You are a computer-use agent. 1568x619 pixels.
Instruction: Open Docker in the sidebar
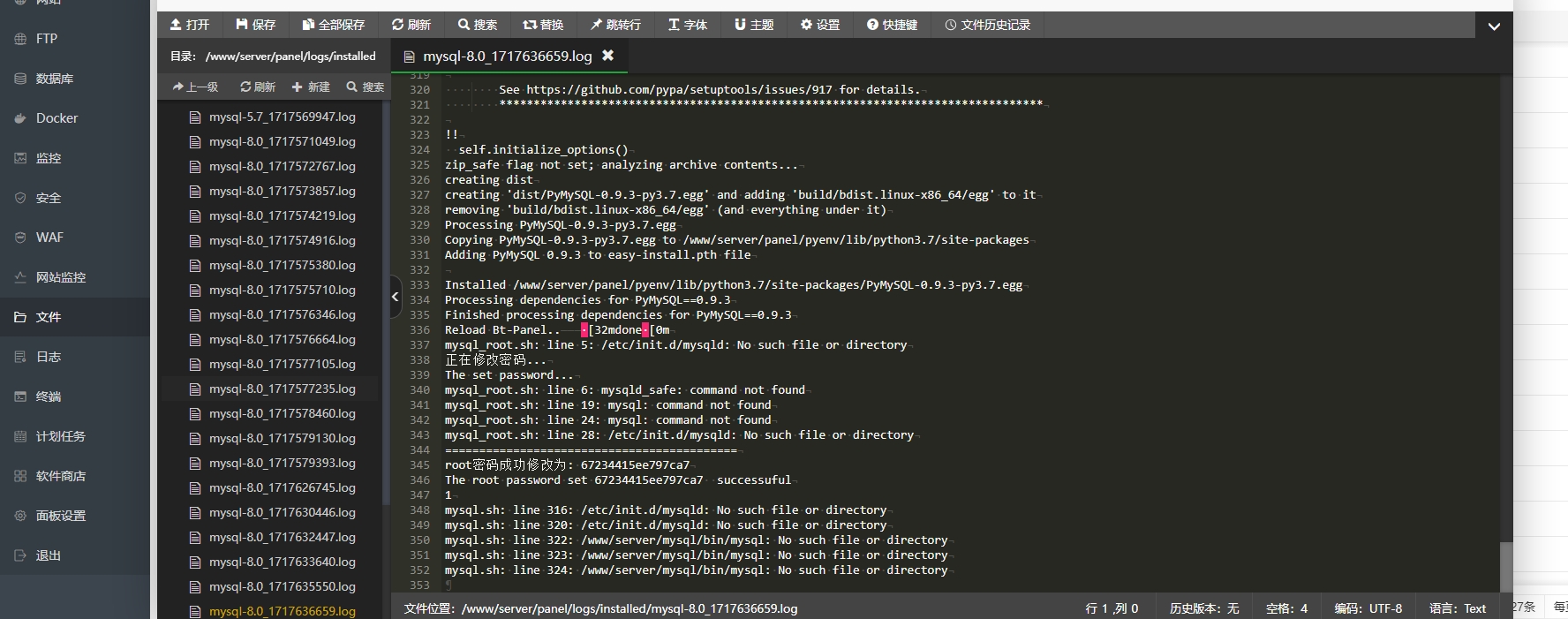pyautogui.click(x=75, y=118)
